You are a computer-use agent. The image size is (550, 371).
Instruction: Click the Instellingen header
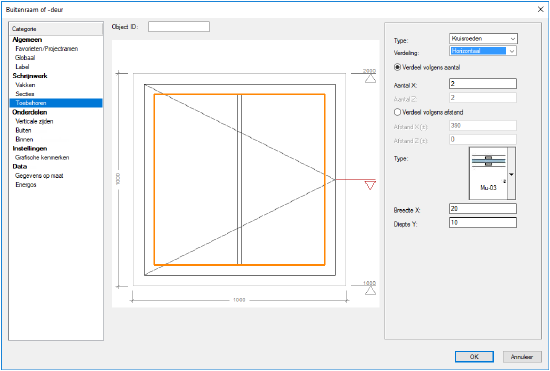coord(30,149)
